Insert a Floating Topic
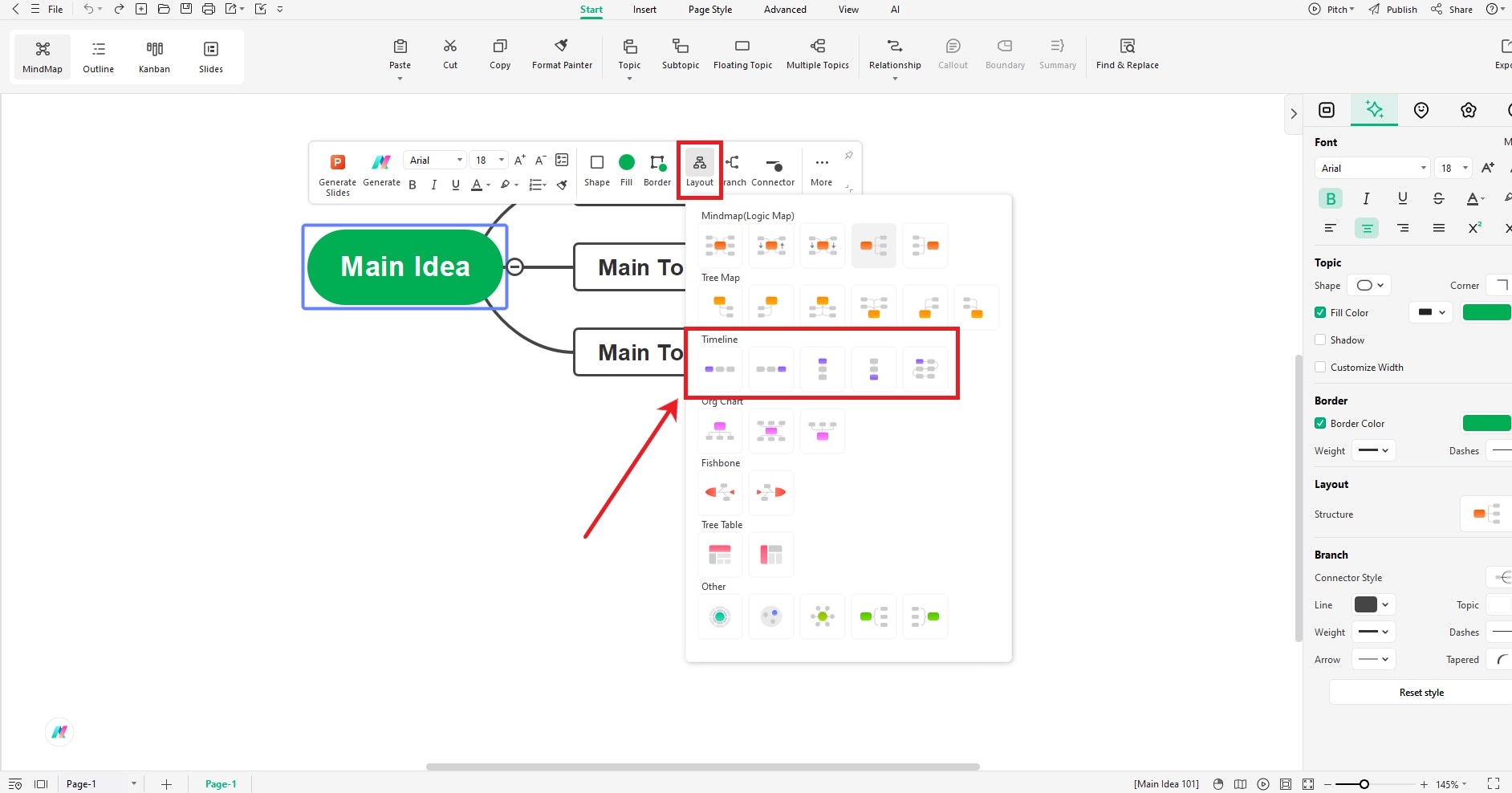This screenshot has height=793, width=1512. [x=742, y=54]
